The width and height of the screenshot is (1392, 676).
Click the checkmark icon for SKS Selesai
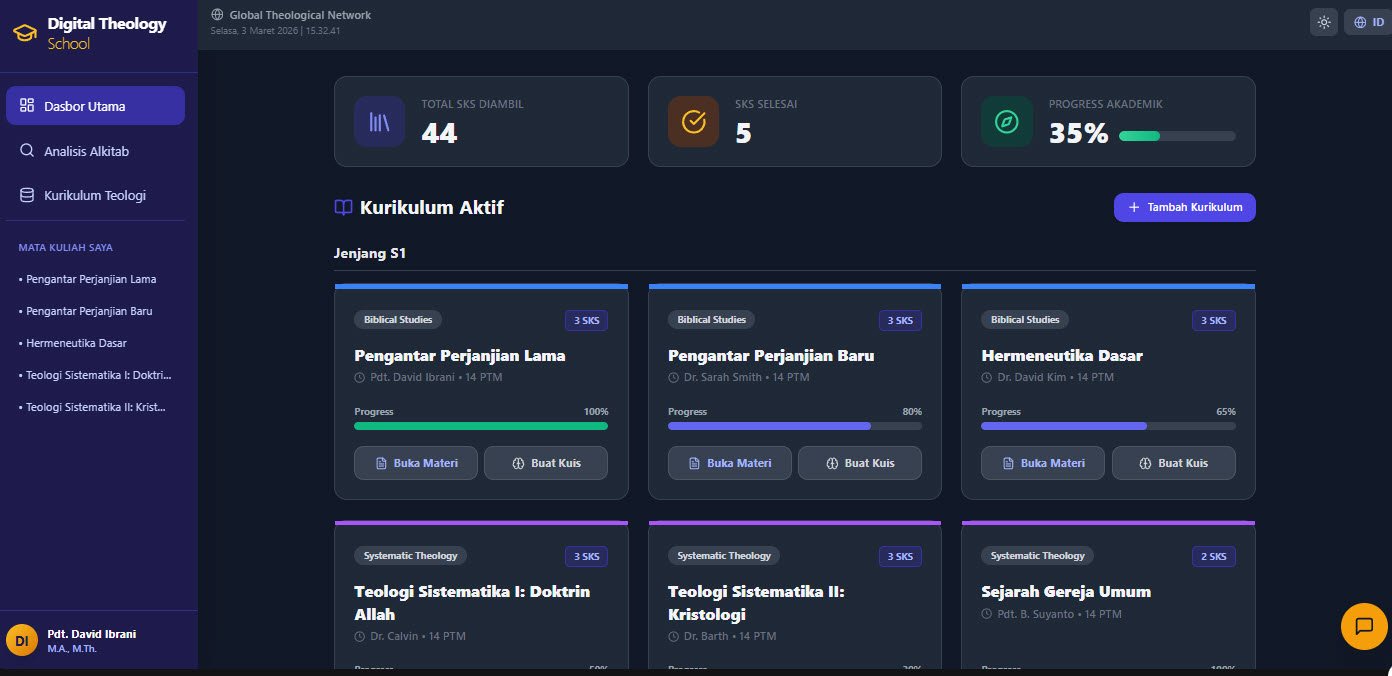click(693, 122)
